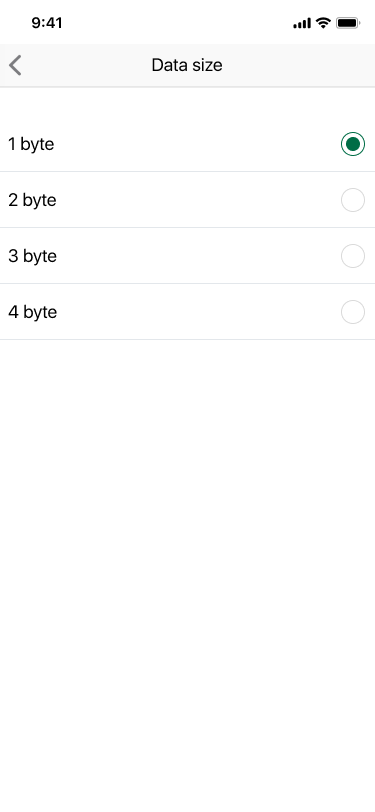Click the "3 byte" text label
The image size is (375, 812).
coord(32,256)
